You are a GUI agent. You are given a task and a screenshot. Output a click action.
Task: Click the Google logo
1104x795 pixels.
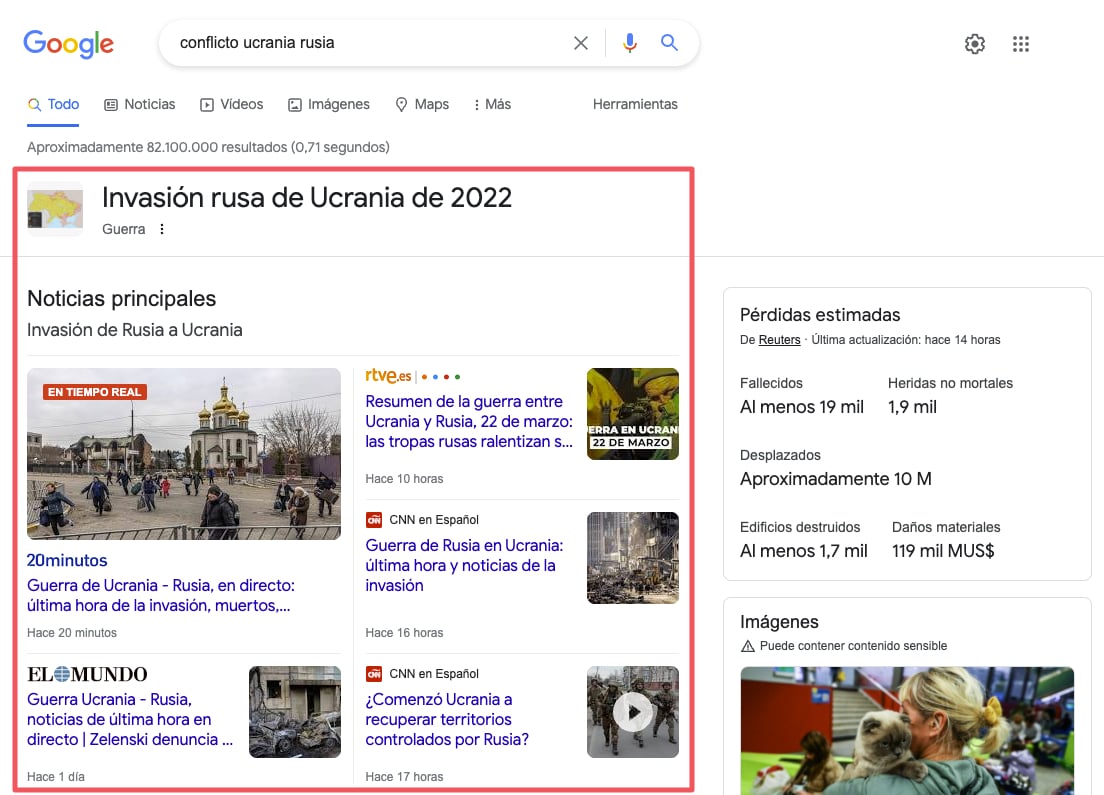(x=68, y=44)
